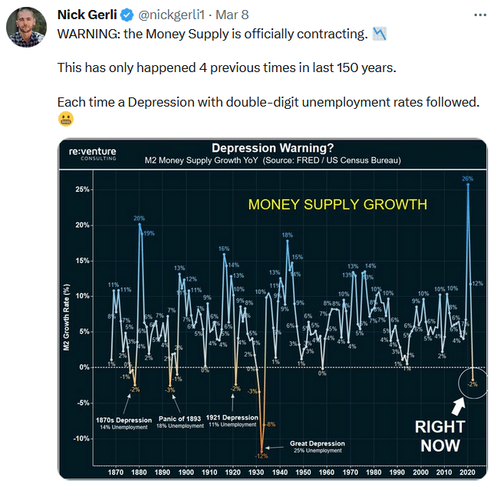Click the Depression Warning? chart title
Image resolution: width=500 pixels, height=487 pixels.
(x=273, y=148)
